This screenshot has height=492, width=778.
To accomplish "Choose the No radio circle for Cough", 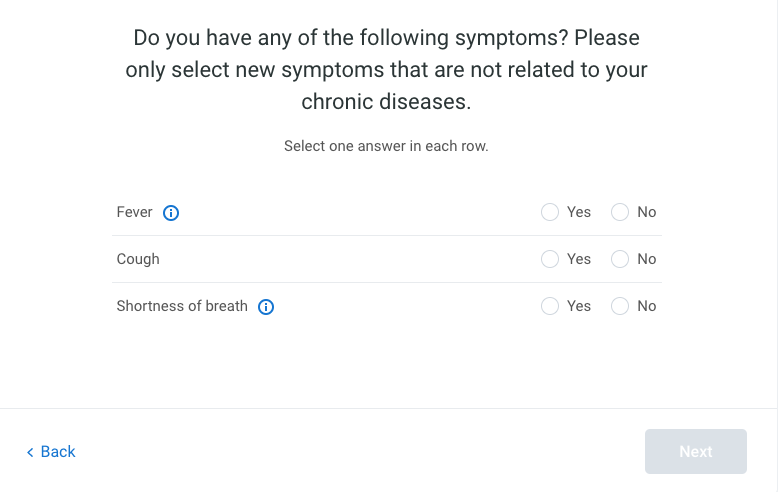I will tap(620, 259).
